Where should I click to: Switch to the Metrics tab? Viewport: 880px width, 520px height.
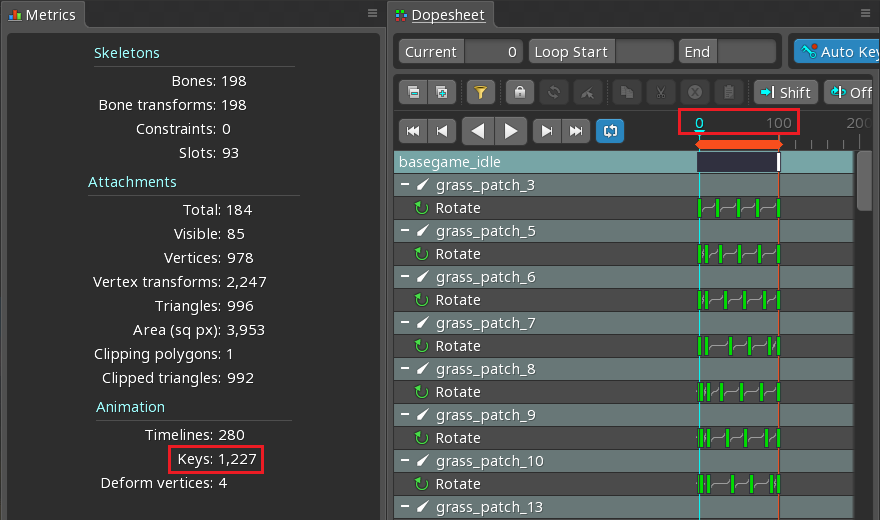(x=42, y=15)
